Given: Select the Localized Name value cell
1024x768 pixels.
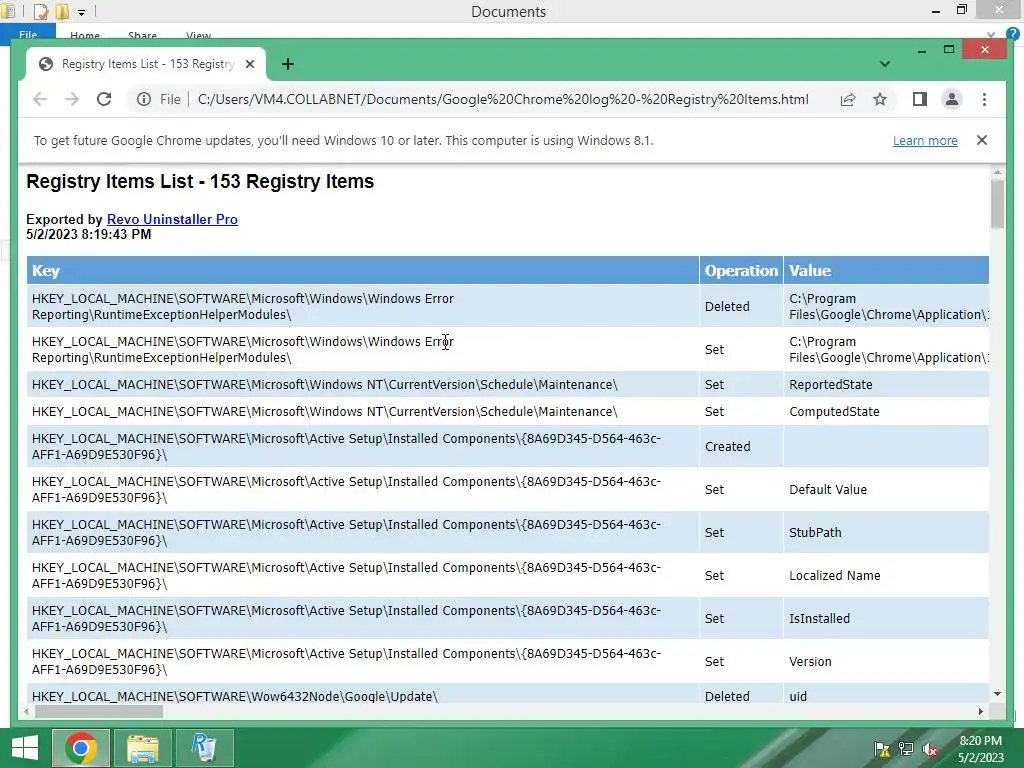Looking at the screenshot, I should coord(886,575).
